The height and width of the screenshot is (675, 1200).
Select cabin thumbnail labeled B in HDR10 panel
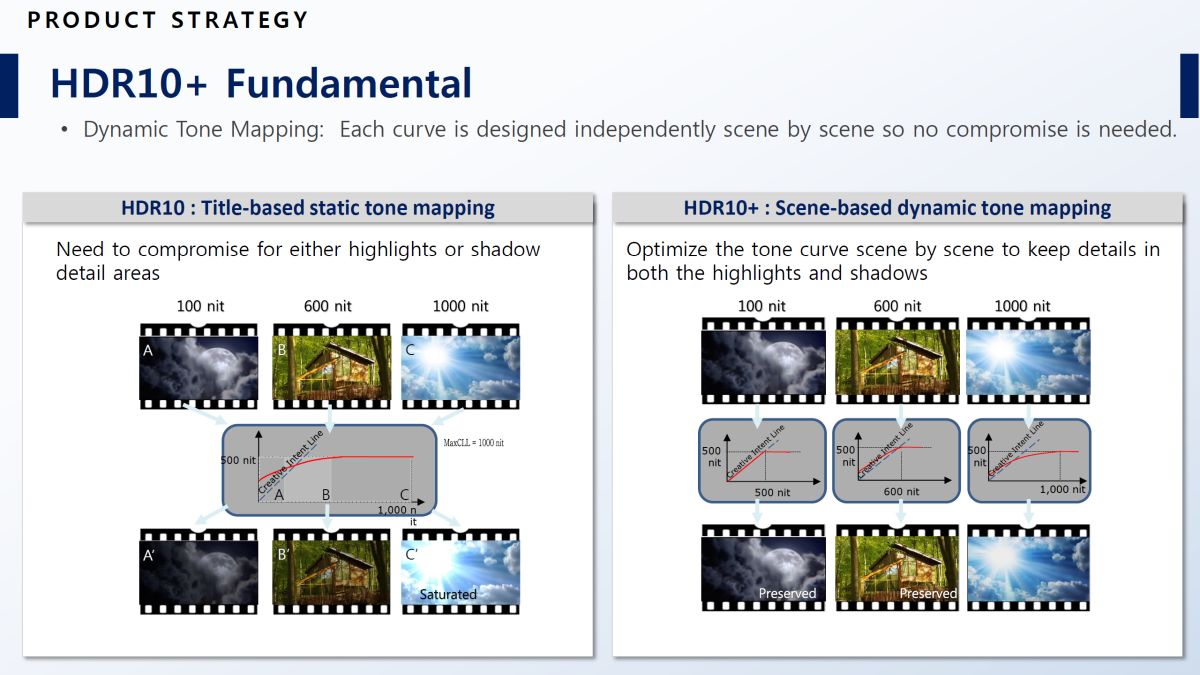[331, 366]
